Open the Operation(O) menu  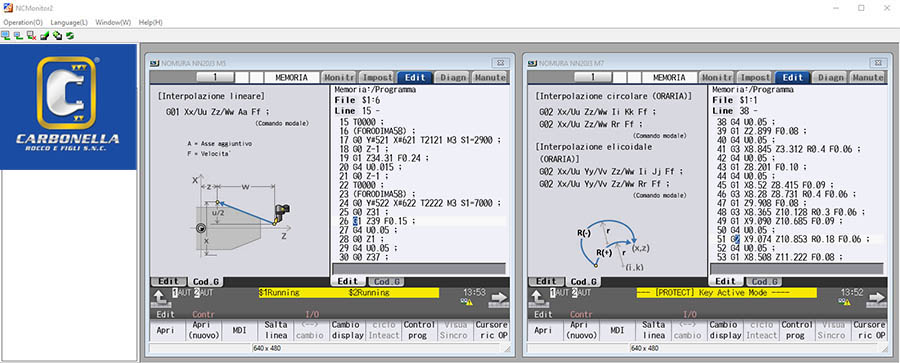pos(23,22)
